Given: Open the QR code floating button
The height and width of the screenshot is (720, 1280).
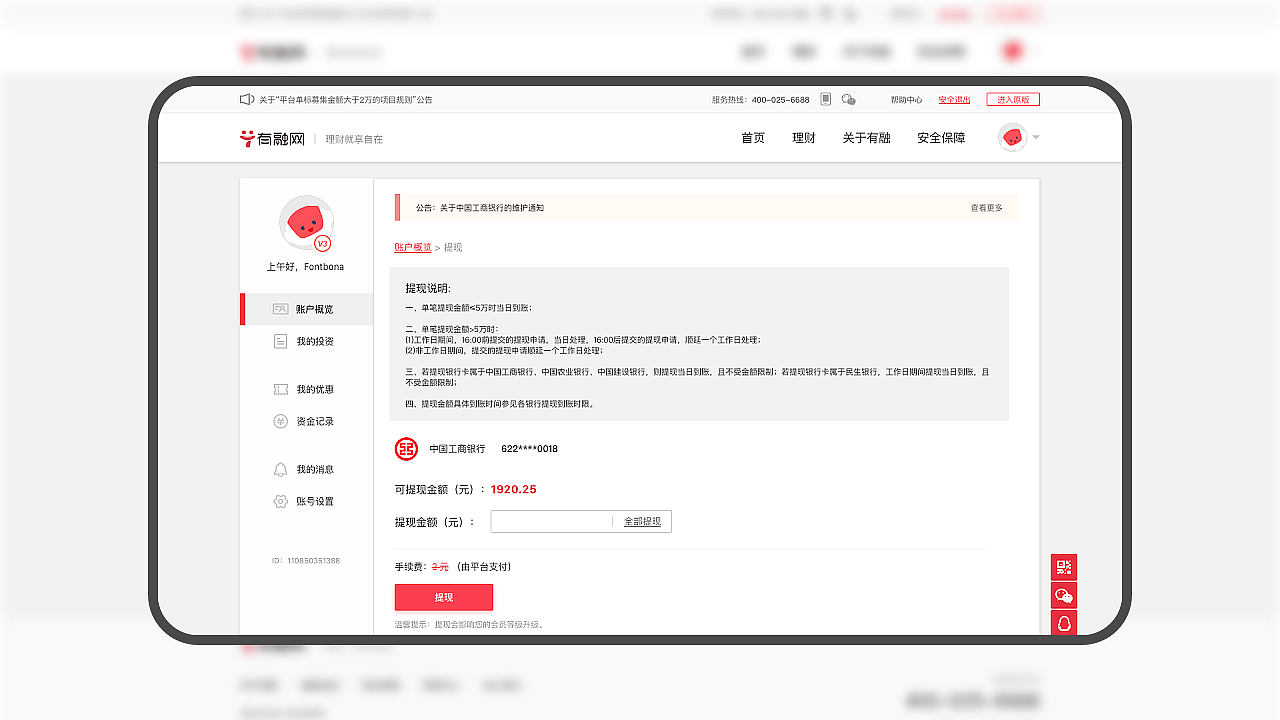Looking at the screenshot, I should pyautogui.click(x=1064, y=567).
